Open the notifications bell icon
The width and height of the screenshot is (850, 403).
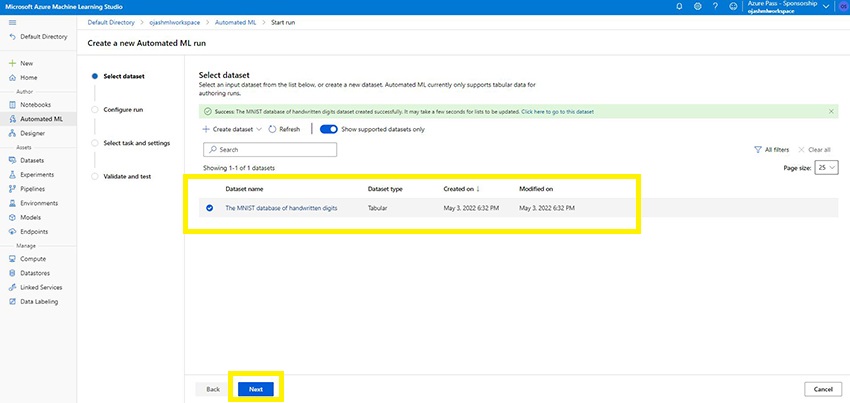click(680, 7)
